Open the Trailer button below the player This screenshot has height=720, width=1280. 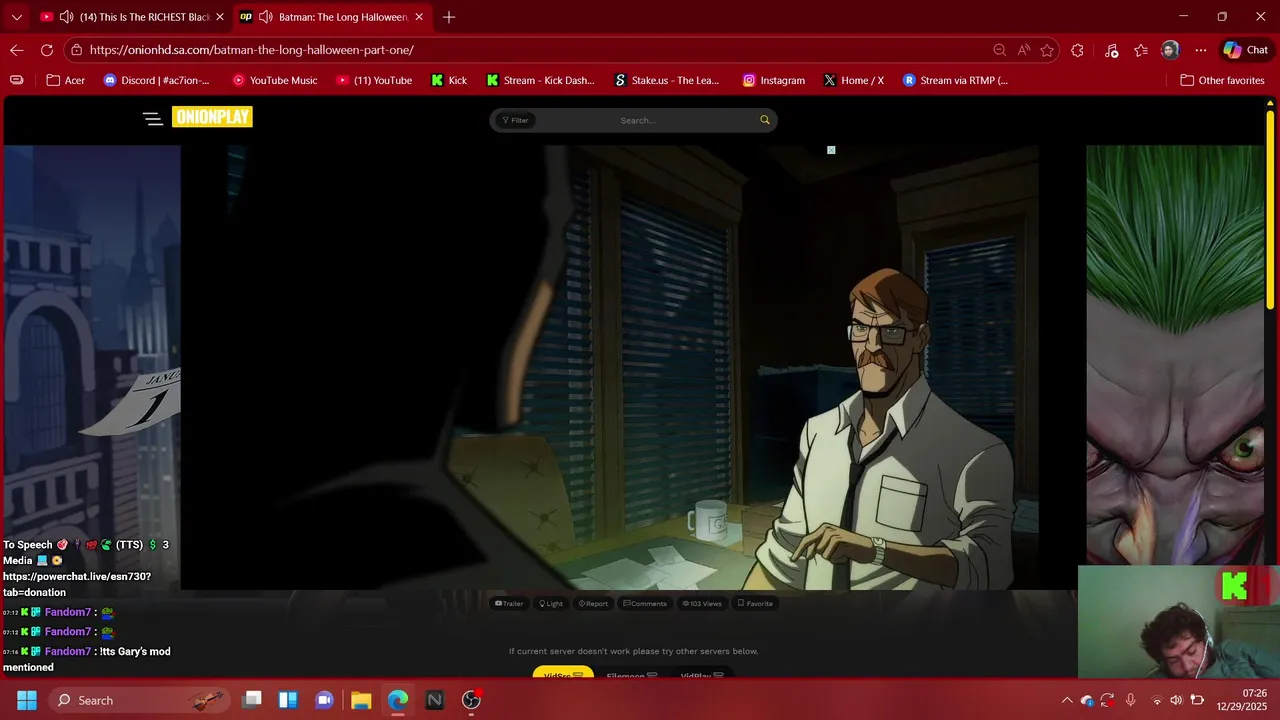click(x=509, y=603)
